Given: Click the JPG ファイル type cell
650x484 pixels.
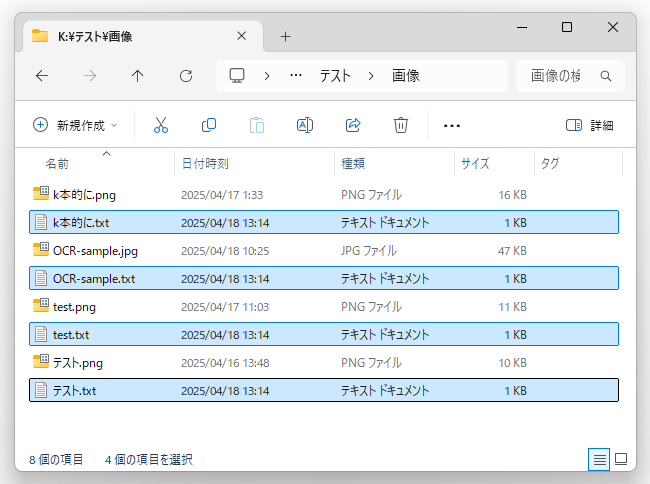Looking at the screenshot, I should (x=369, y=251).
